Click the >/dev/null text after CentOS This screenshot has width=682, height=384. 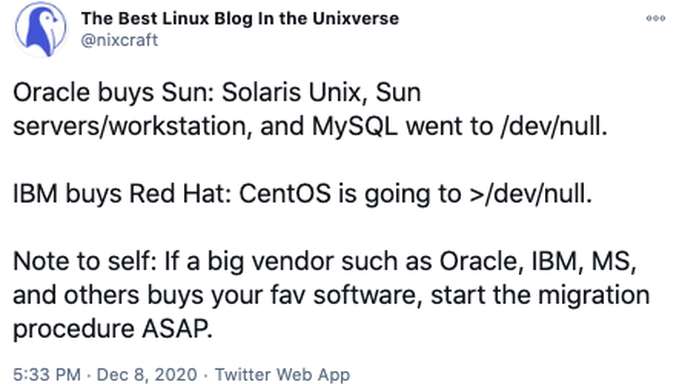click(531, 194)
